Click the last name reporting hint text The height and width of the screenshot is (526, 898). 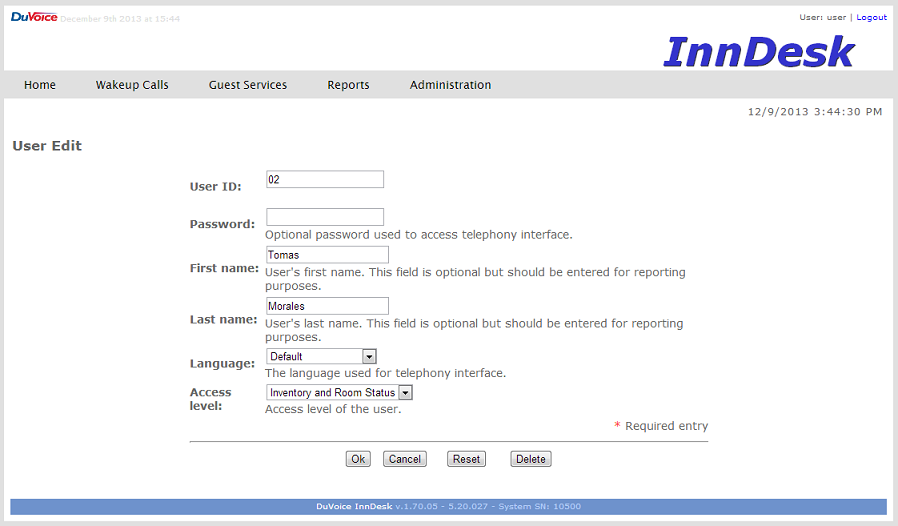[x=474, y=330]
